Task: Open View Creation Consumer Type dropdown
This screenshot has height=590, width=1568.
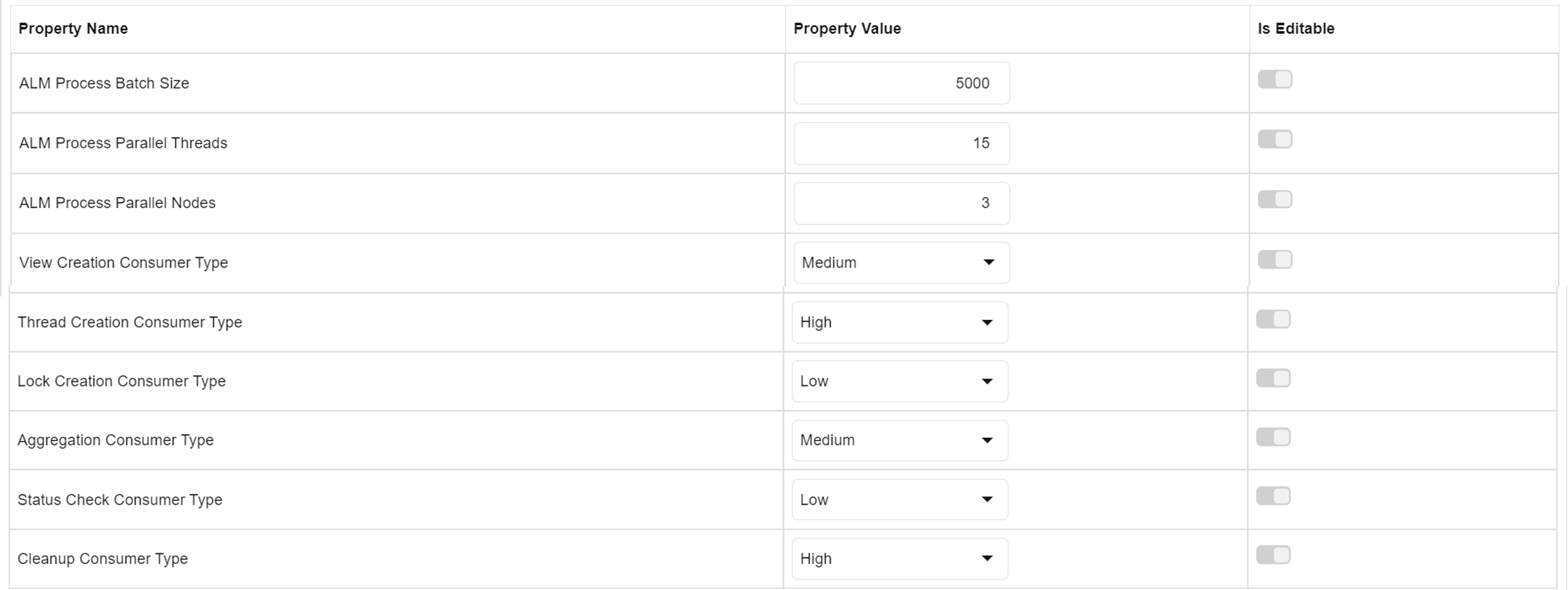Action: point(901,263)
